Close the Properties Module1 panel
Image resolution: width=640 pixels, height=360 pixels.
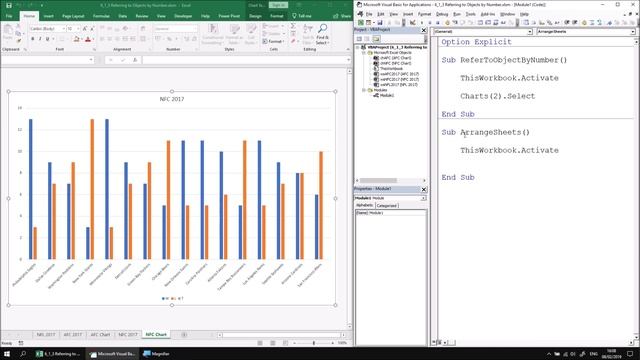click(x=424, y=189)
